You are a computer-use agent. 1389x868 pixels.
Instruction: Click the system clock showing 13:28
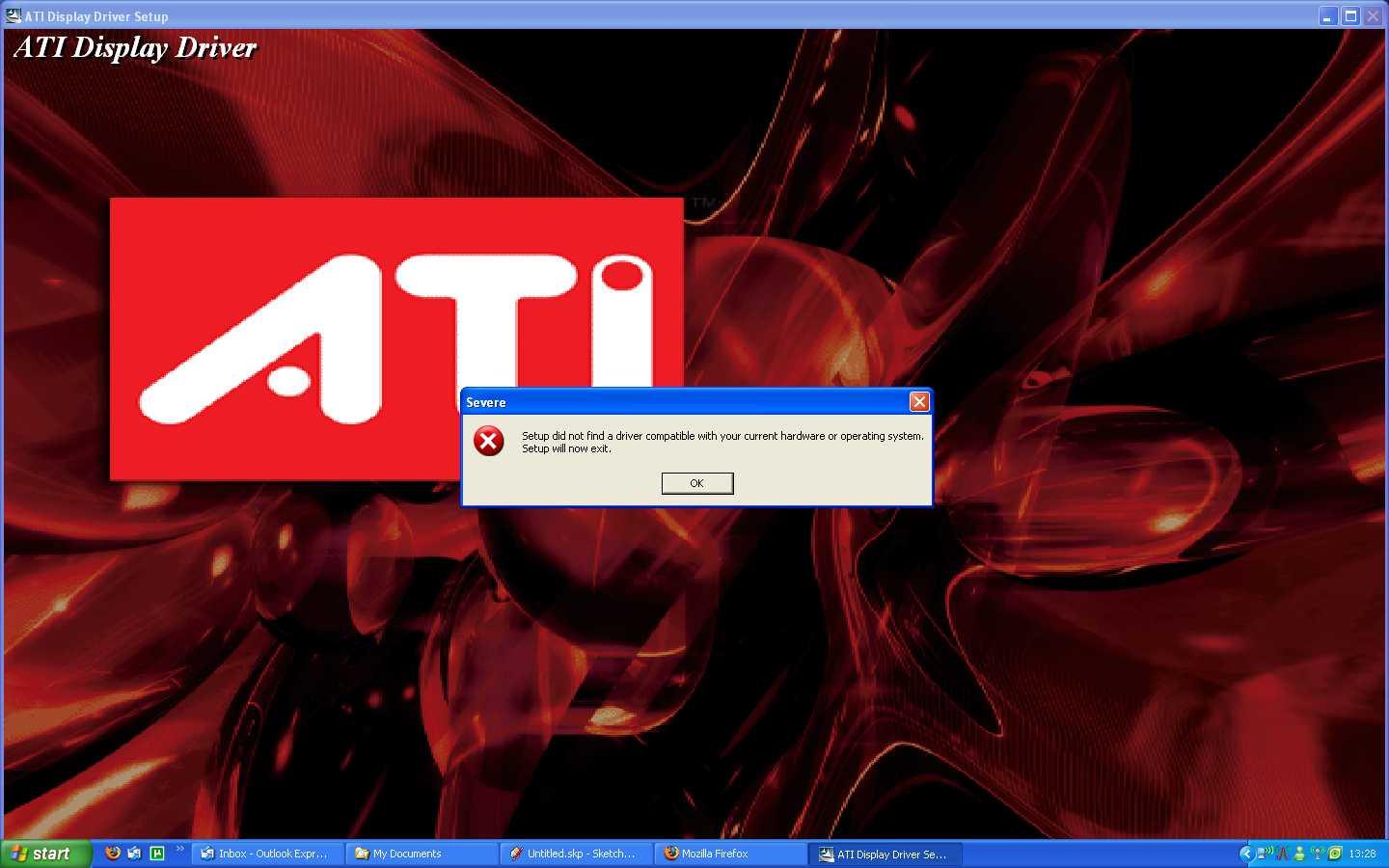point(1362,854)
